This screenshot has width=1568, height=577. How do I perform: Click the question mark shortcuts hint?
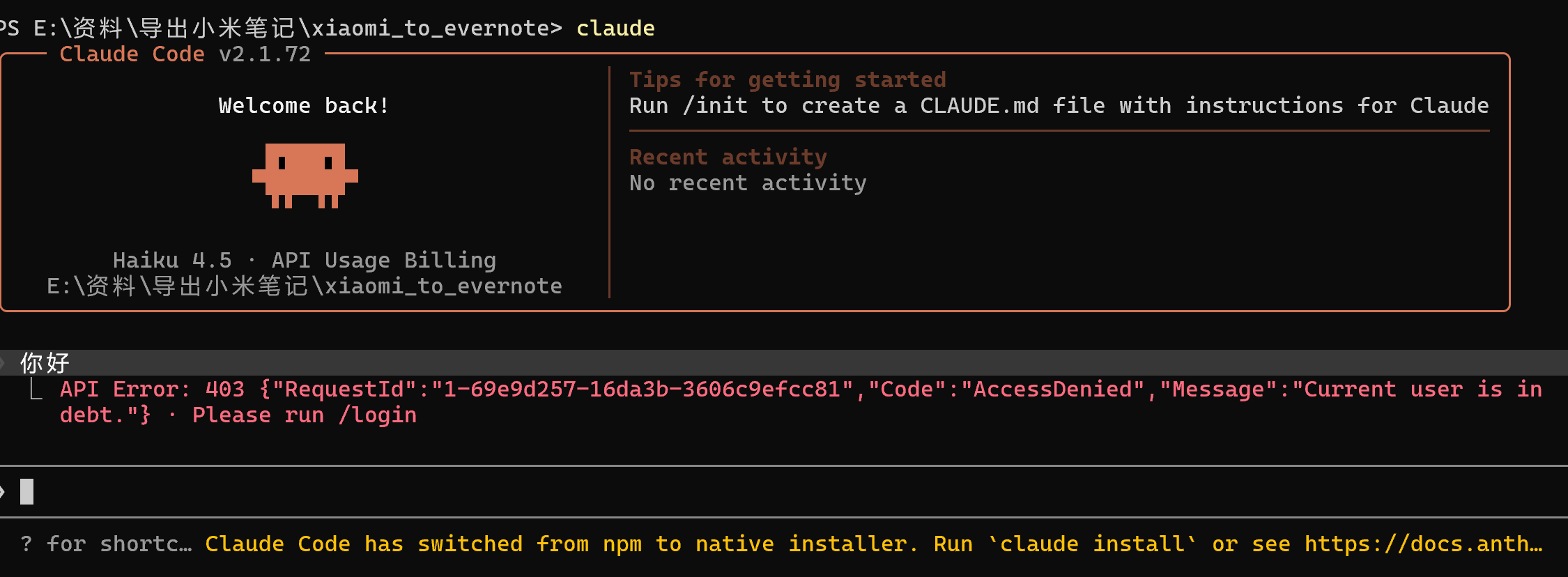click(x=26, y=544)
